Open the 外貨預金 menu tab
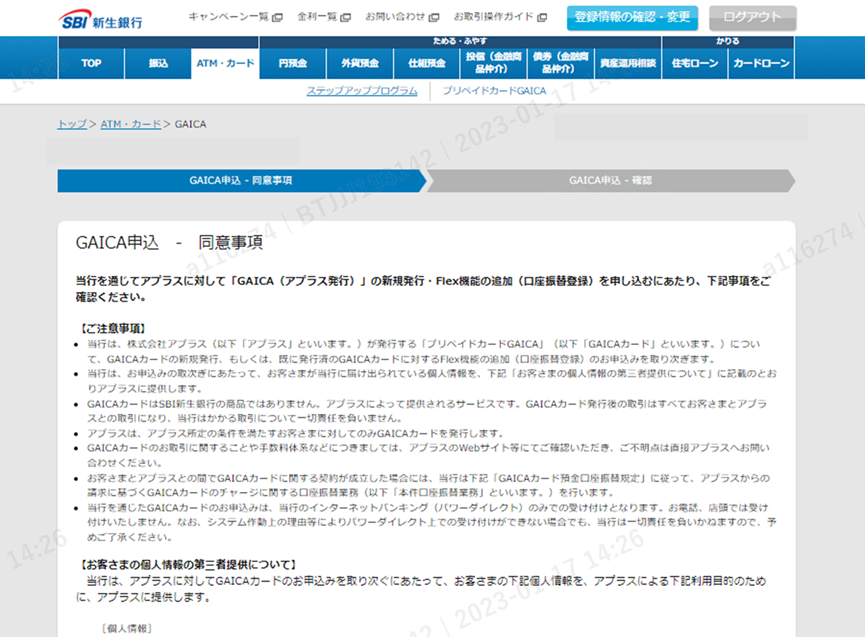 [360, 63]
